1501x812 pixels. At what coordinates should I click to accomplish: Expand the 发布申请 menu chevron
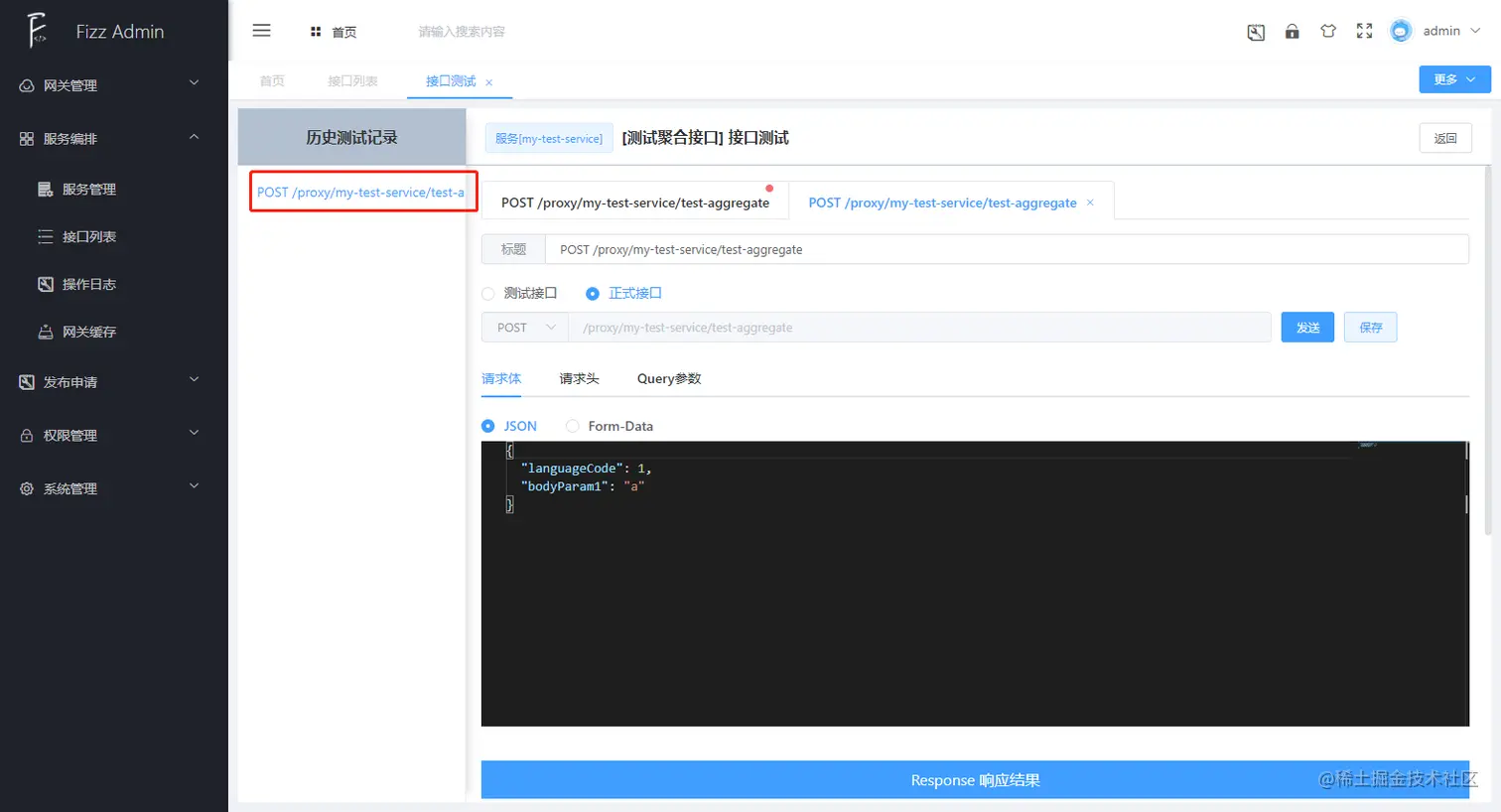point(195,379)
